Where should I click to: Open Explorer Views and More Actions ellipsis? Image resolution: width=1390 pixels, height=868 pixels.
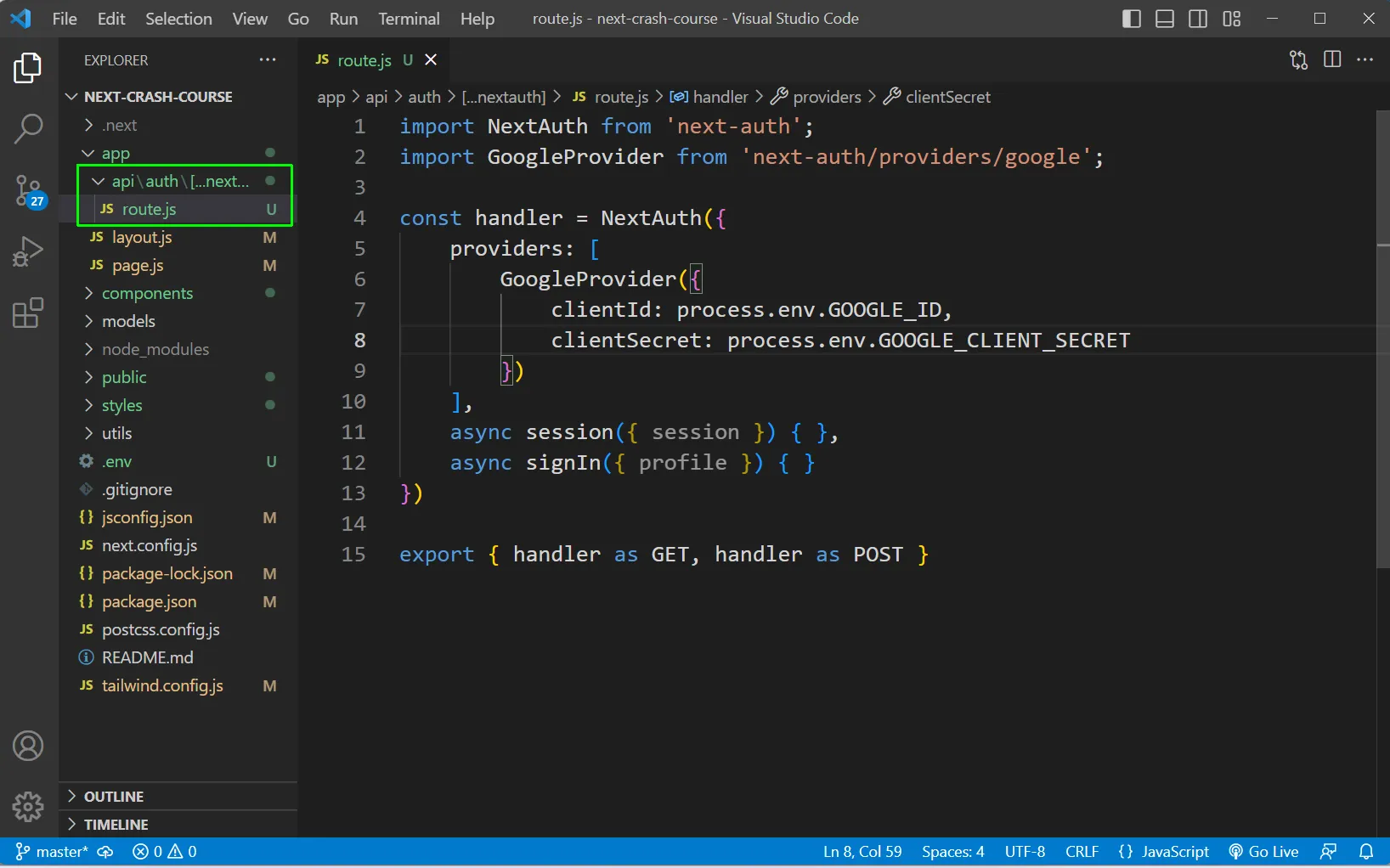(268, 59)
